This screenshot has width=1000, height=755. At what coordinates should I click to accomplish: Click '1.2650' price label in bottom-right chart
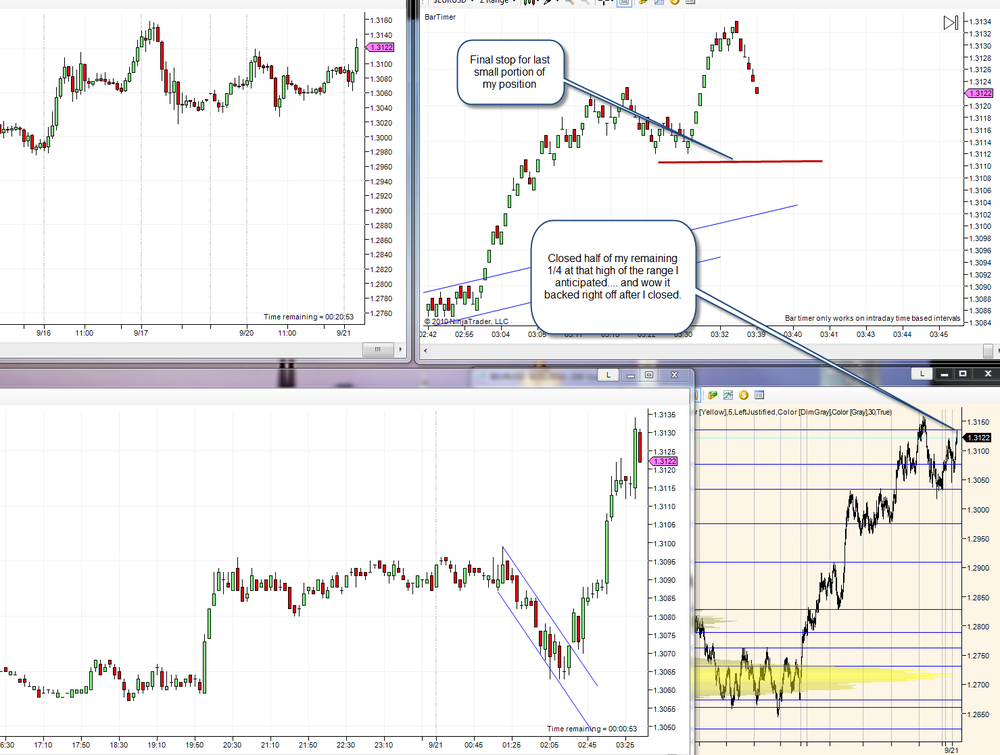pos(978,715)
